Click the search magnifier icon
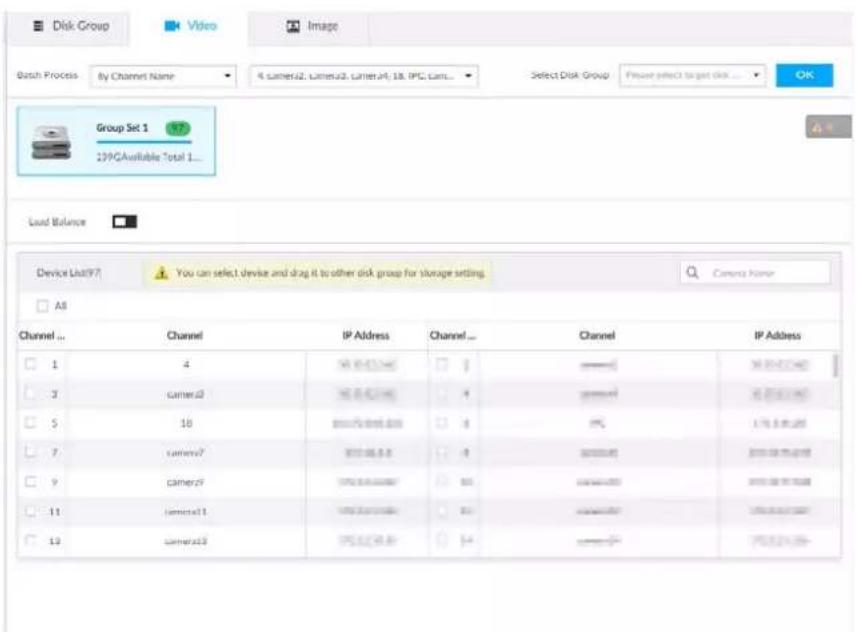The height and width of the screenshot is (632, 857). tap(692, 272)
